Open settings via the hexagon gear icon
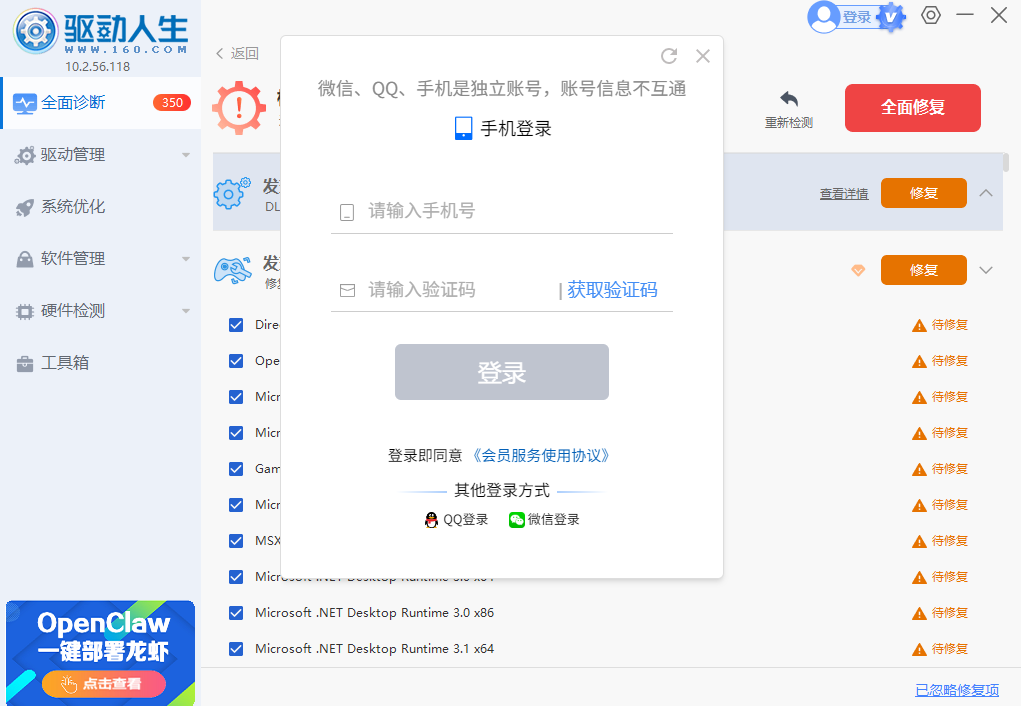The image size is (1021, 706). click(x=931, y=15)
